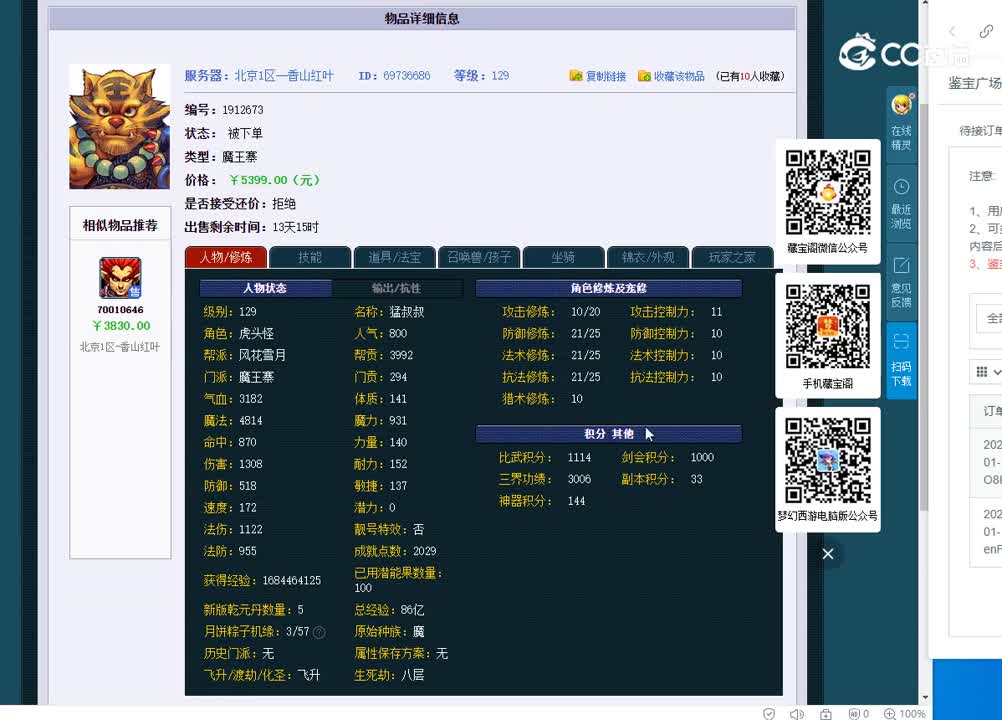The height and width of the screenshot is (720, 1002).
Task: Click the ad-block shield icon in status bar
Action: 854,714
